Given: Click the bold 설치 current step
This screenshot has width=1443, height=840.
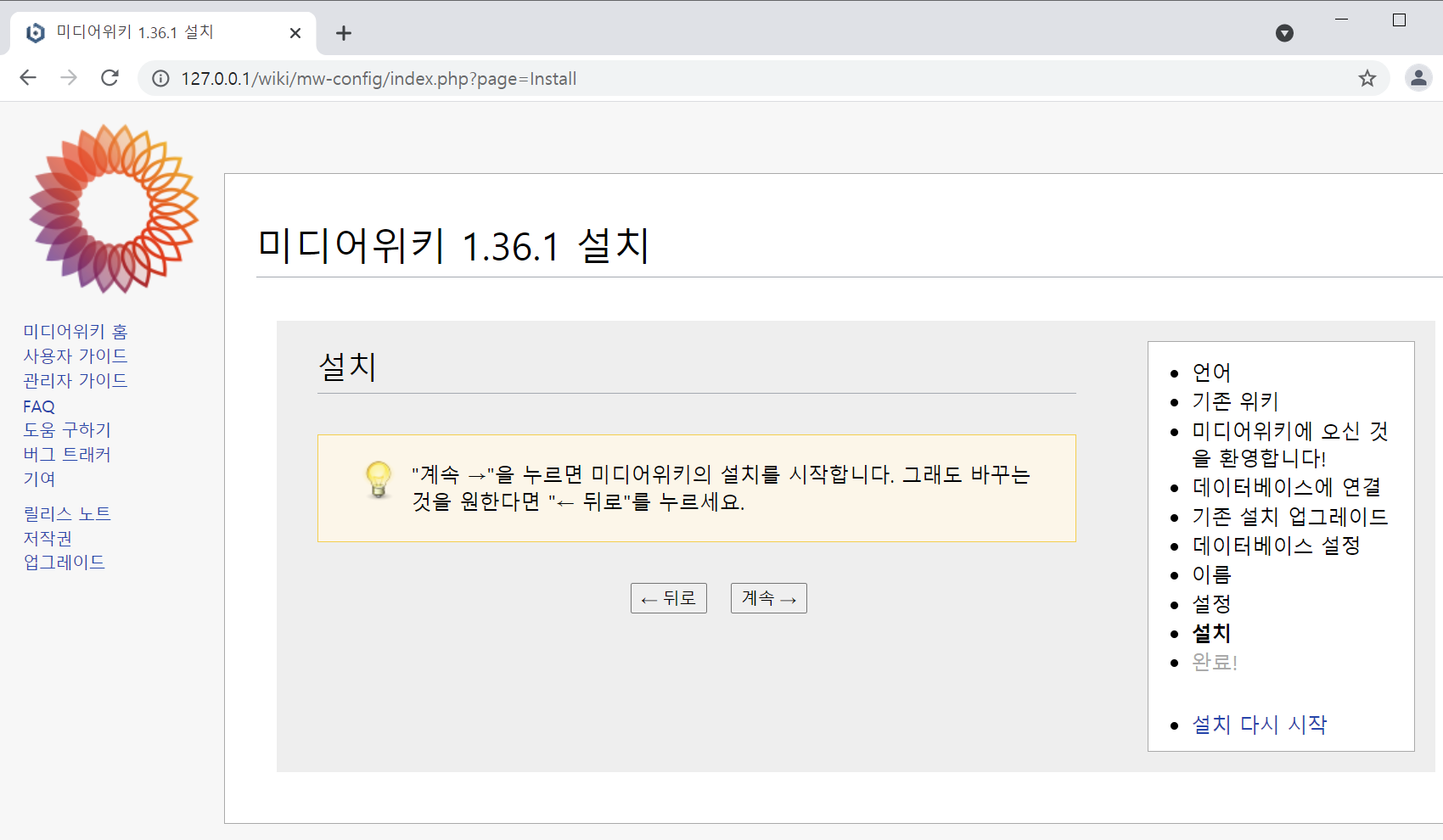Looking at the screenshot, I should point(1211,633).
